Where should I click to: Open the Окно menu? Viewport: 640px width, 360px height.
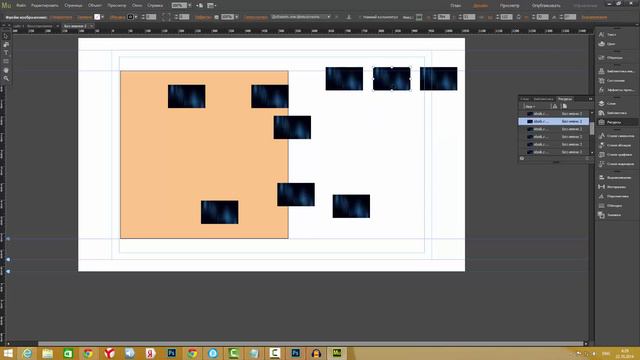pos(137,5)
